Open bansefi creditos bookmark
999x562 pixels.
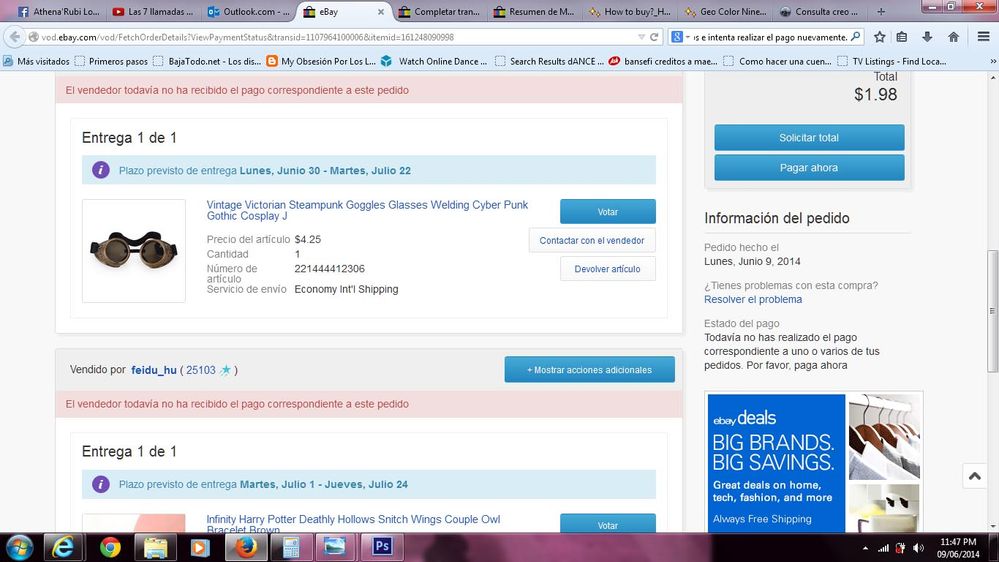coord(663,61)
